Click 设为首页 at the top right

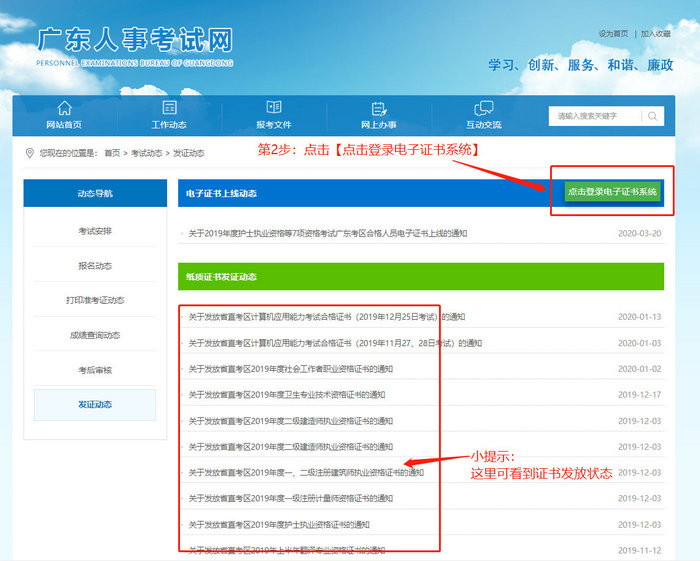tap(613, 33)
